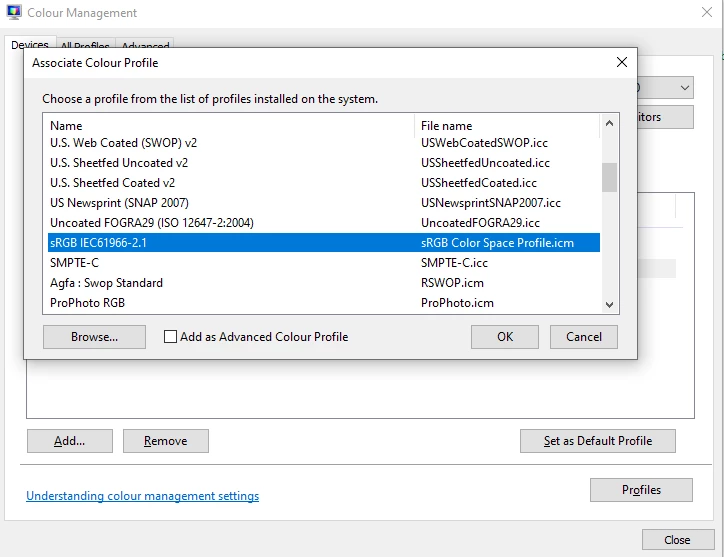Click the Browse... button
The image size is (724, 557).
(x=94, y=337)
